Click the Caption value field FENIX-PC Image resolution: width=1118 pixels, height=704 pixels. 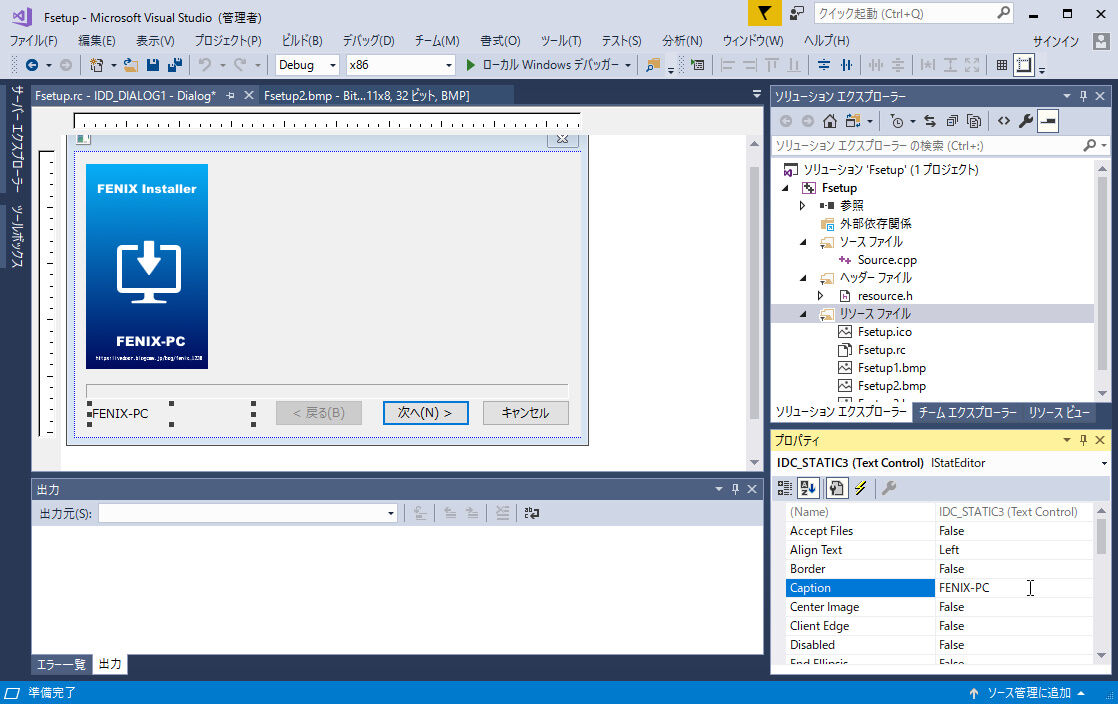point(1013,588)
